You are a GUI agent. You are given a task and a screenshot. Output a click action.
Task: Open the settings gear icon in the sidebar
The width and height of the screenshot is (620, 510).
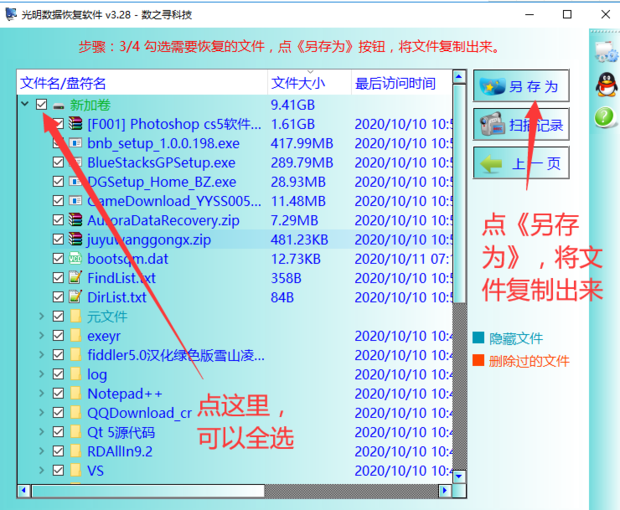tap(607, 52)
